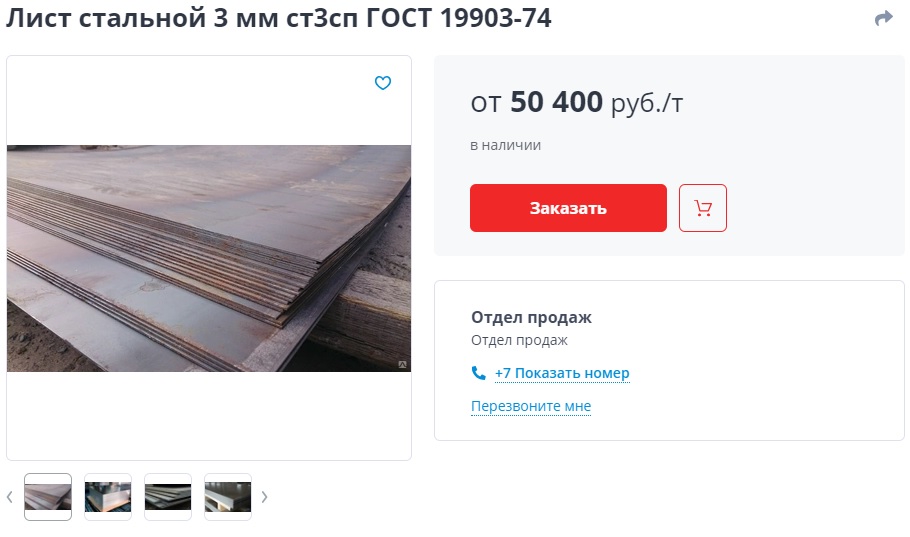The width and height of the screenshot is (910, 537).
Task: Reveal phone via +7 Показать номер link
Action: pyautogui.click(x=562, y=373)
